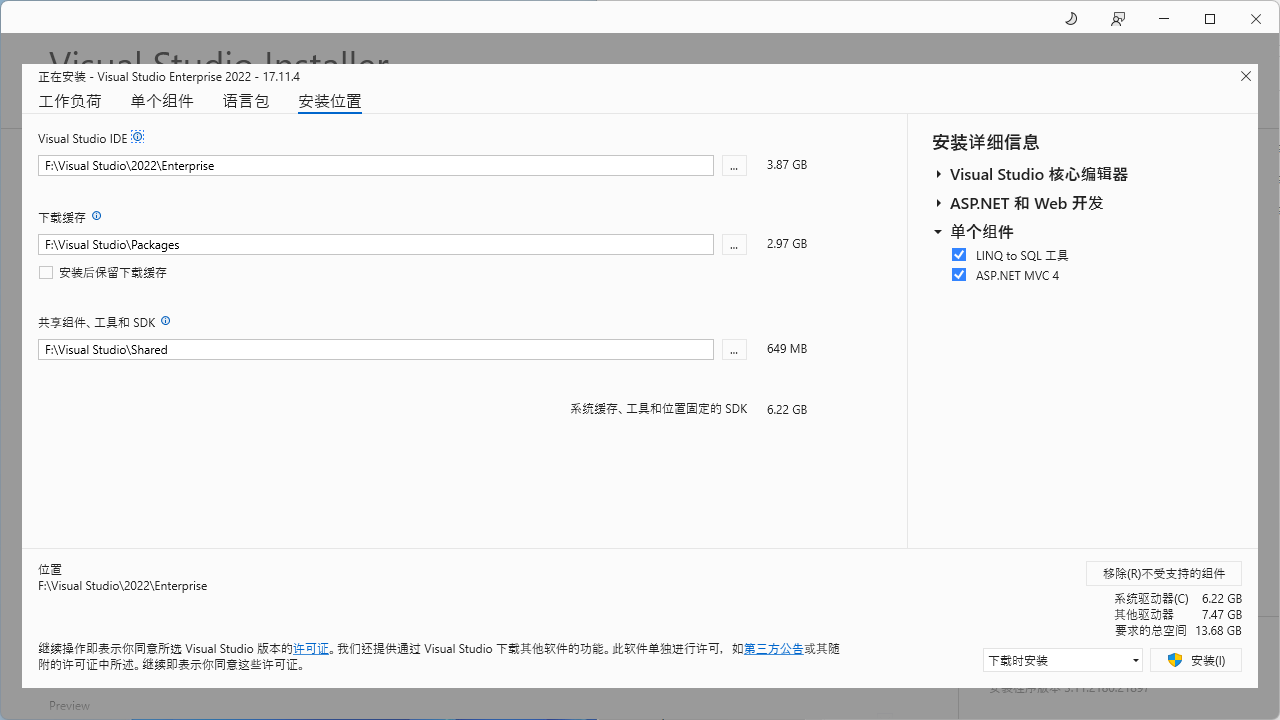The height and width of the screenshot is (720, 1280).
Task: Click the 安装(I) button
Action: tap(1196, 660)
